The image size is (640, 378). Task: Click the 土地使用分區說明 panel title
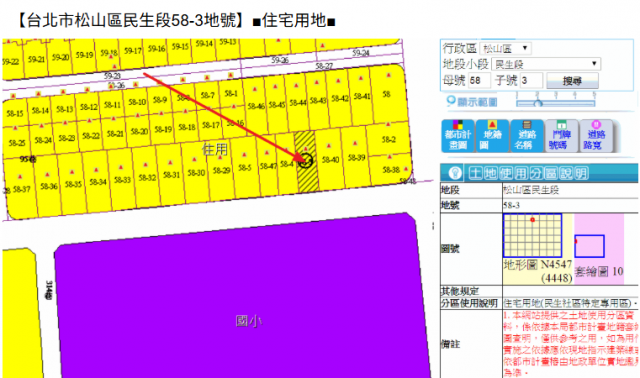pyautogui.click(x=528, y=173)
